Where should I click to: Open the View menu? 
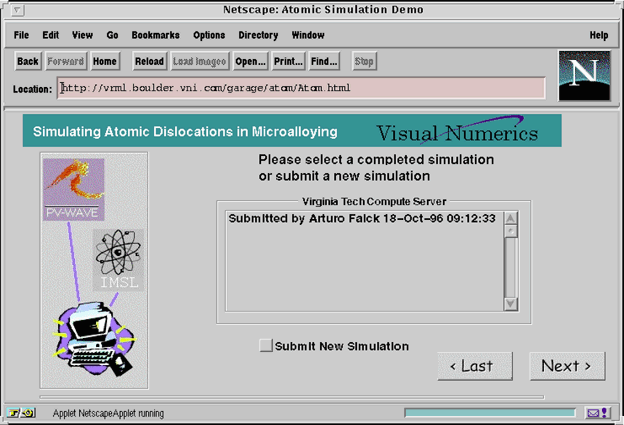82,35
